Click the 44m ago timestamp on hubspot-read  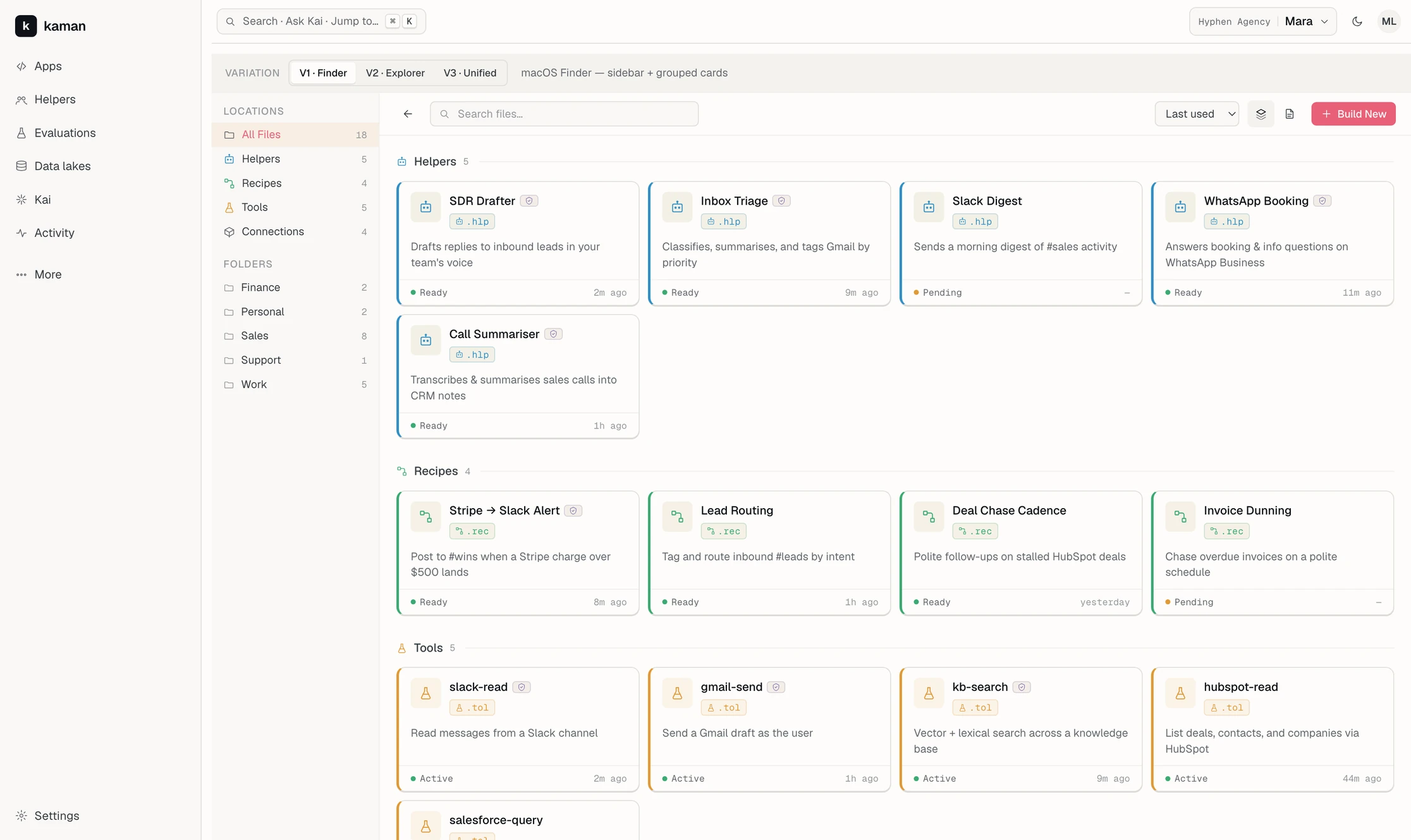[x=1362, y=779]
